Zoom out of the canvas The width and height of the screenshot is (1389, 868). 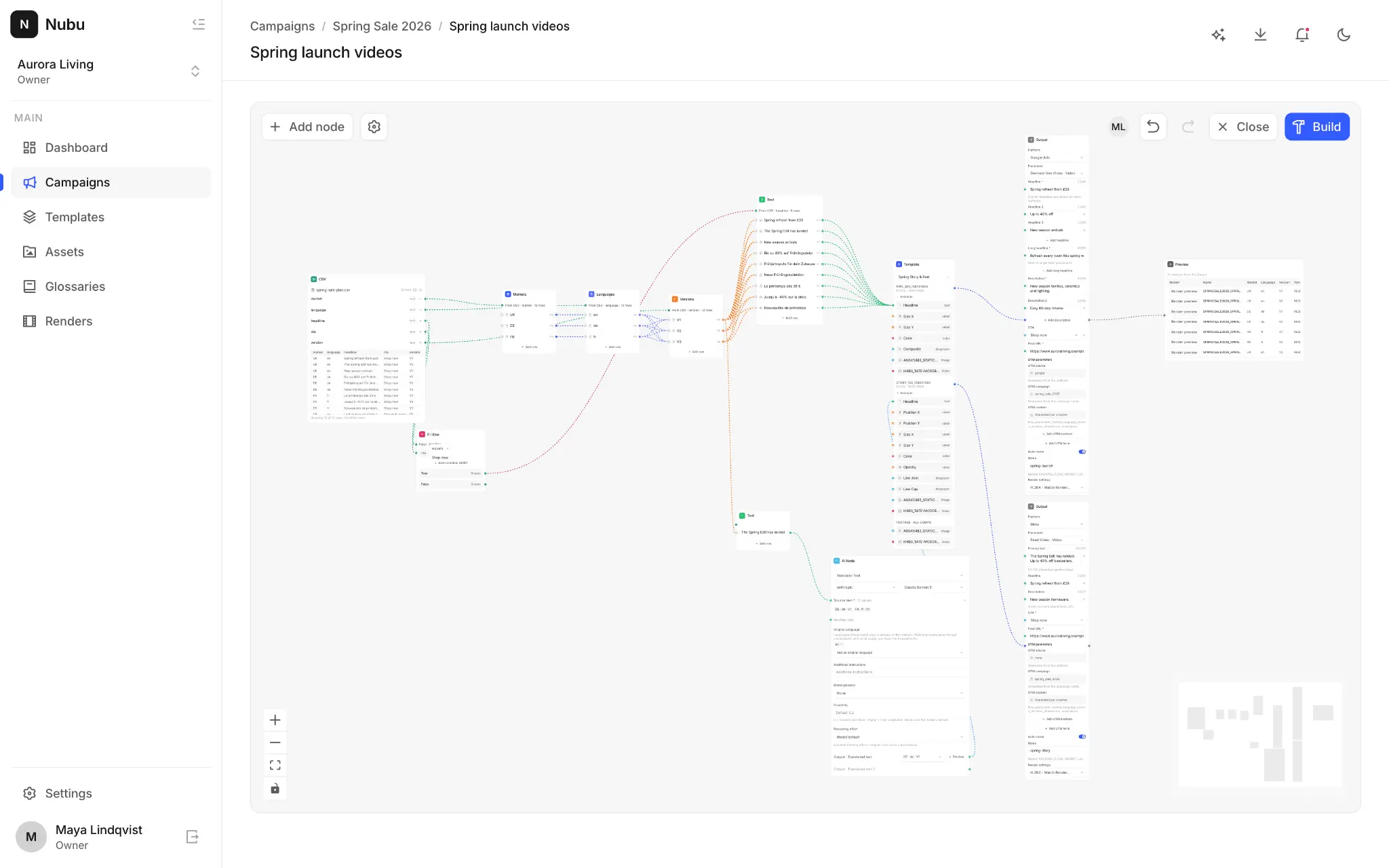pos(275,743)
